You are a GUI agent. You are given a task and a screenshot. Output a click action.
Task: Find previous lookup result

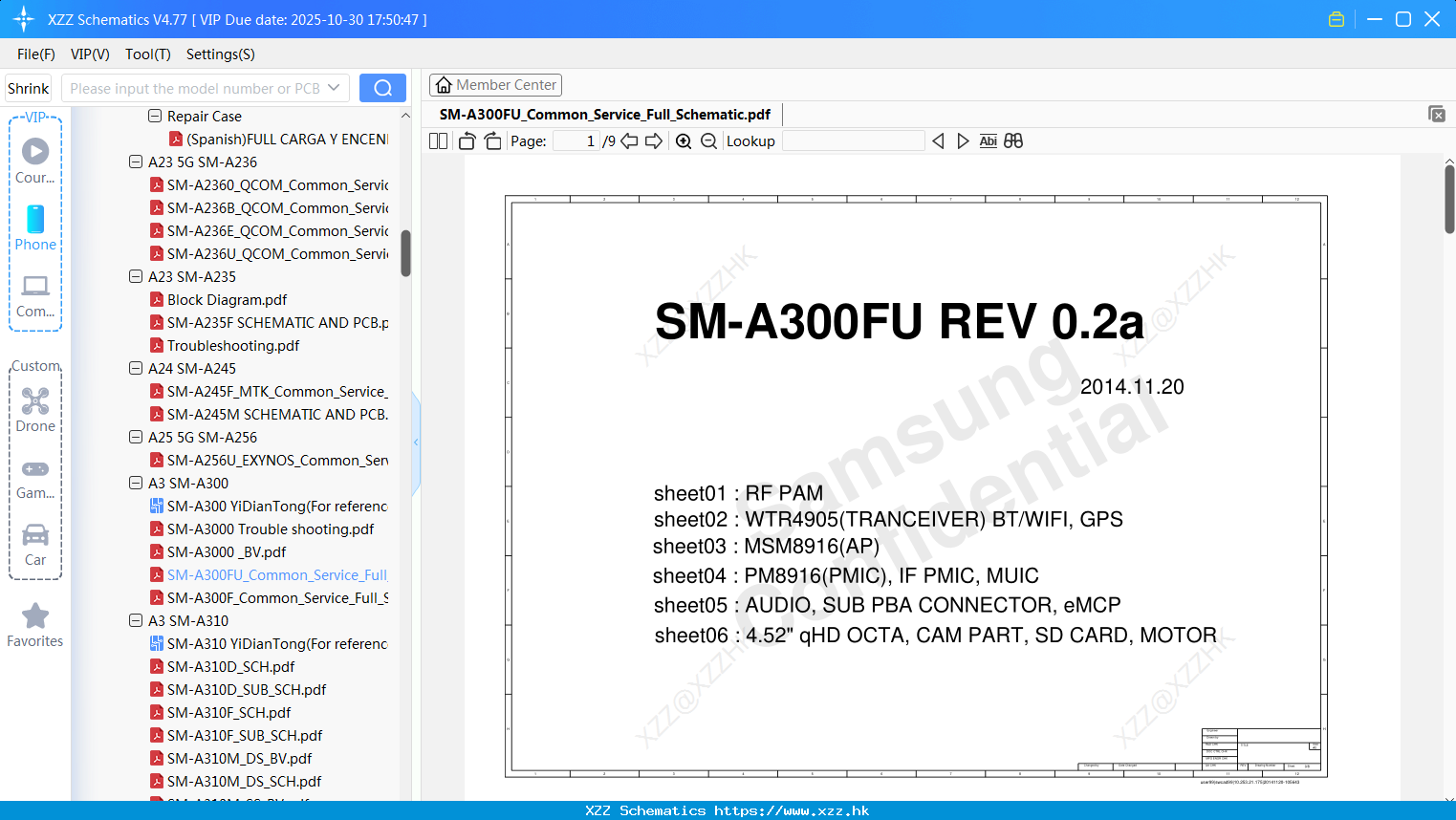point(938,141)
